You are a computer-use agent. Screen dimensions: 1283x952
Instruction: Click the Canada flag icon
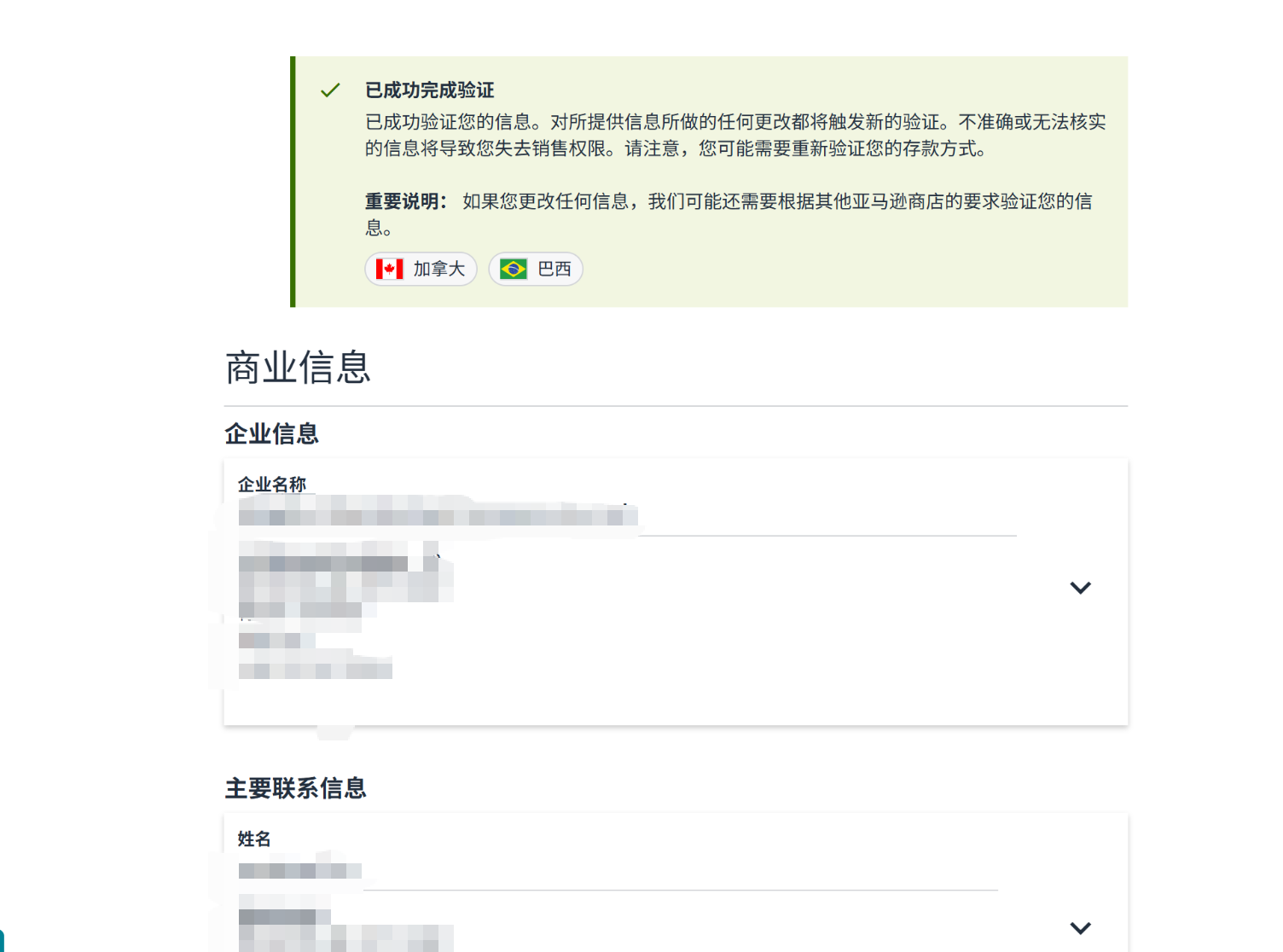click(390, 270)
